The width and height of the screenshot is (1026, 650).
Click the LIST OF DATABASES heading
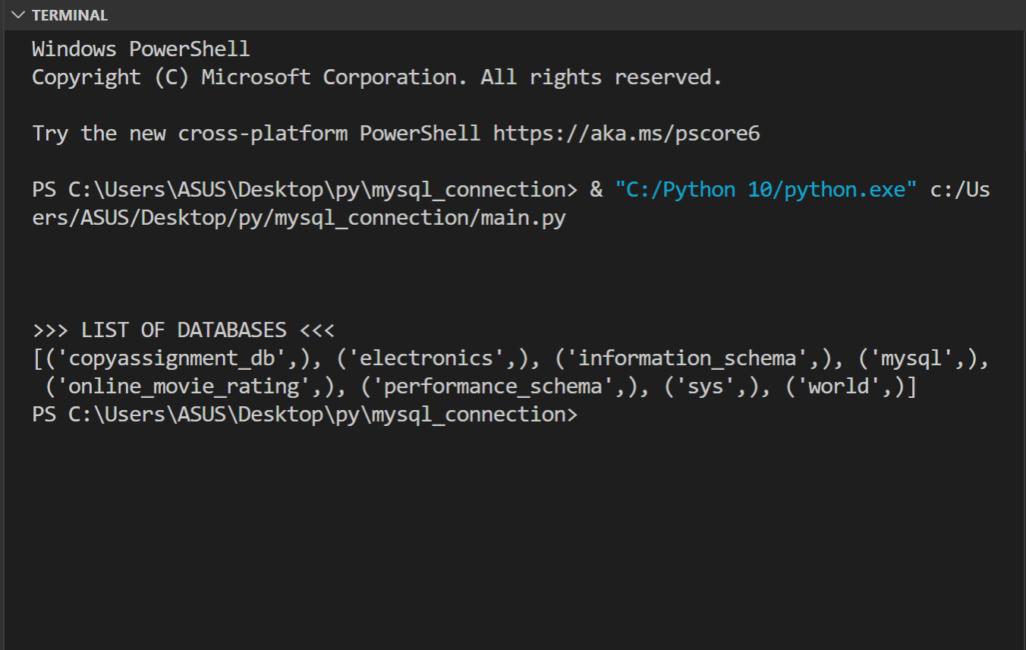click(183, 330)
